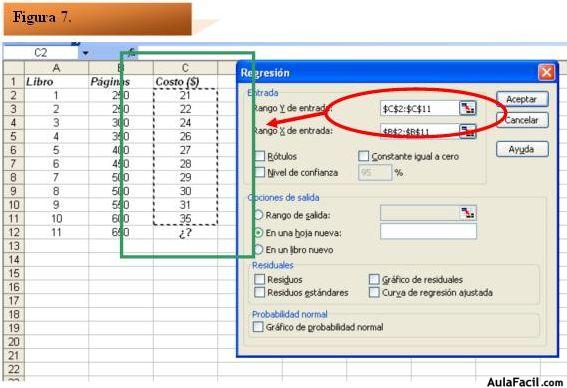Choose En un libro nuevo radio option
This screenshot has width=567, height=388.
tap(259, 250)
